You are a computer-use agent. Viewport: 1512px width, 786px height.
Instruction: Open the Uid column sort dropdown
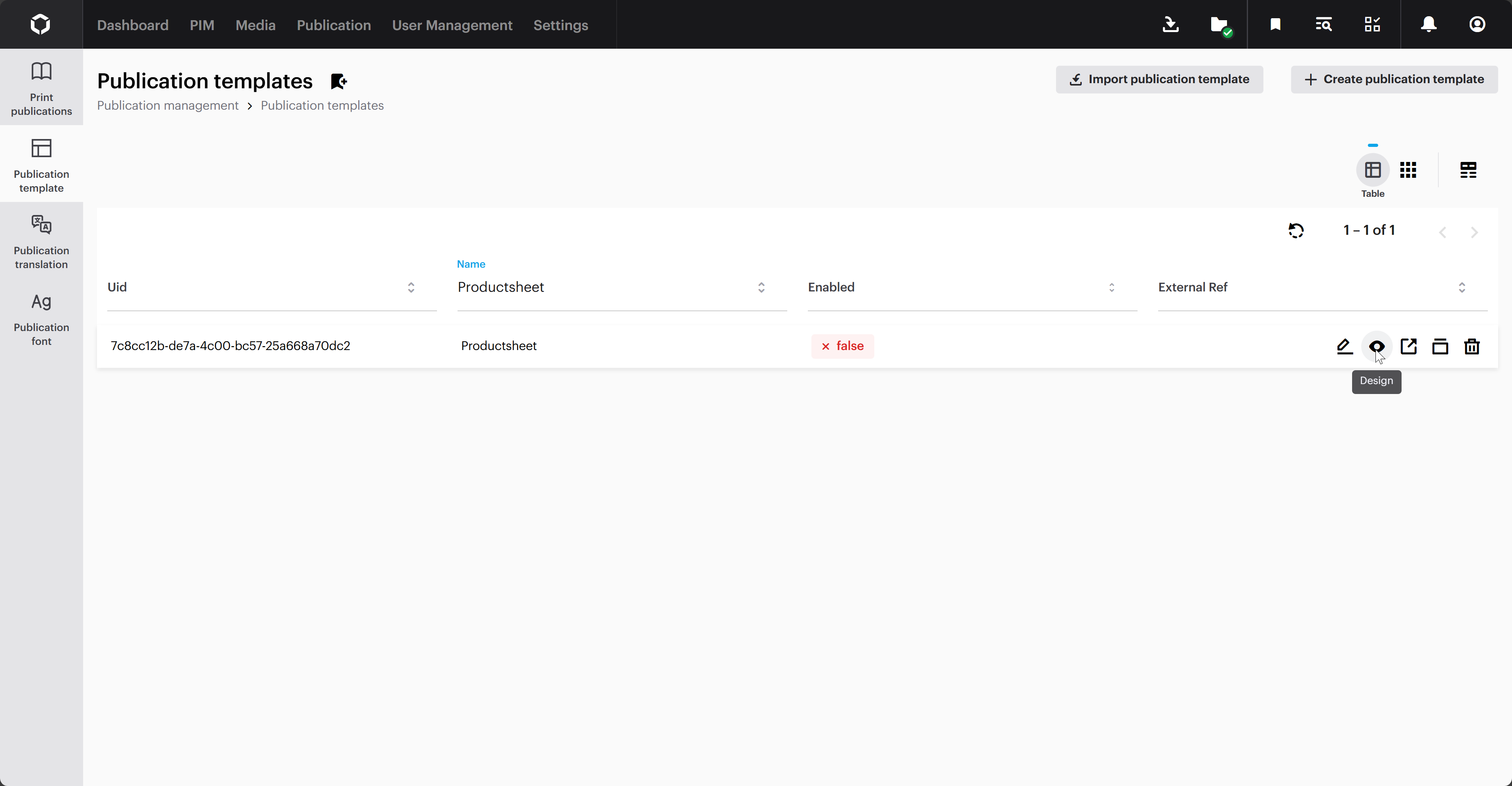click(411, 287)
